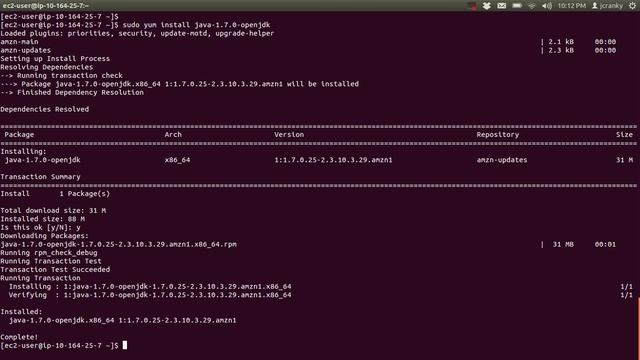Click 'Running rpm_check_debug' line
Image resolution: width=640 pixels, height=360 pixels.
pyautogui.click(x=49, y=253)
